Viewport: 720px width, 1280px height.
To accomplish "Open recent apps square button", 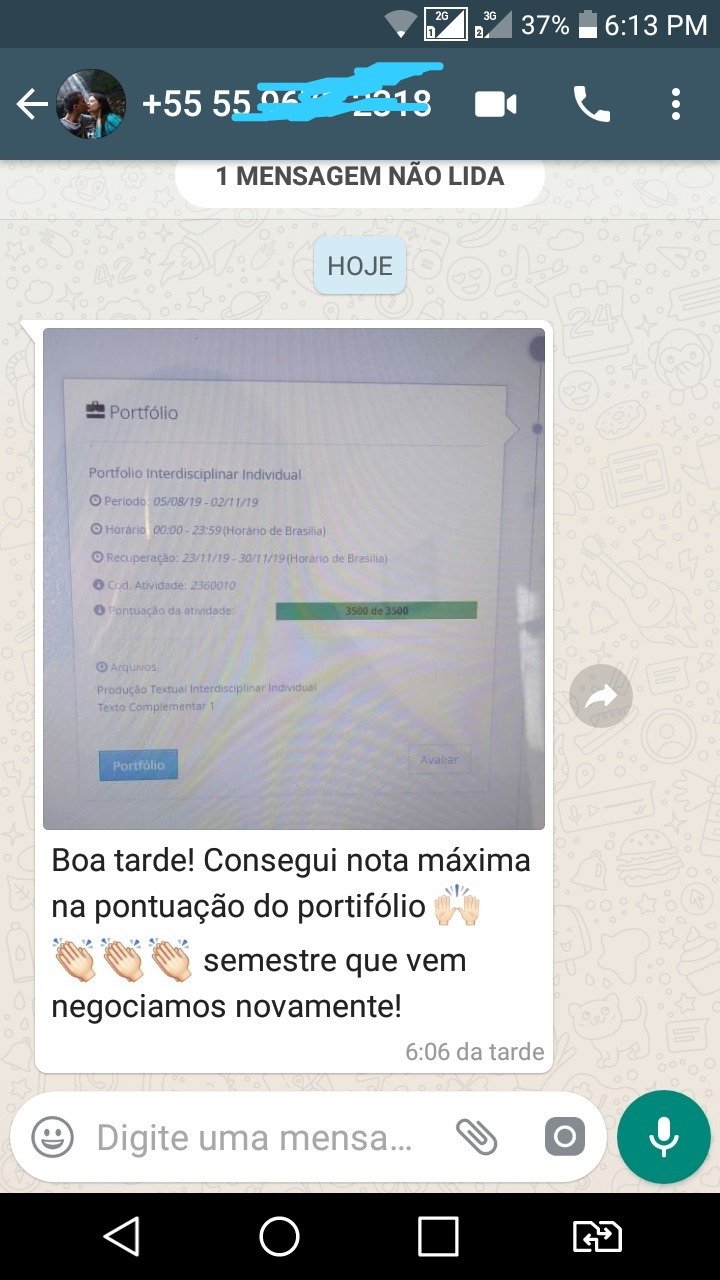I will (x=438, y=1237).
